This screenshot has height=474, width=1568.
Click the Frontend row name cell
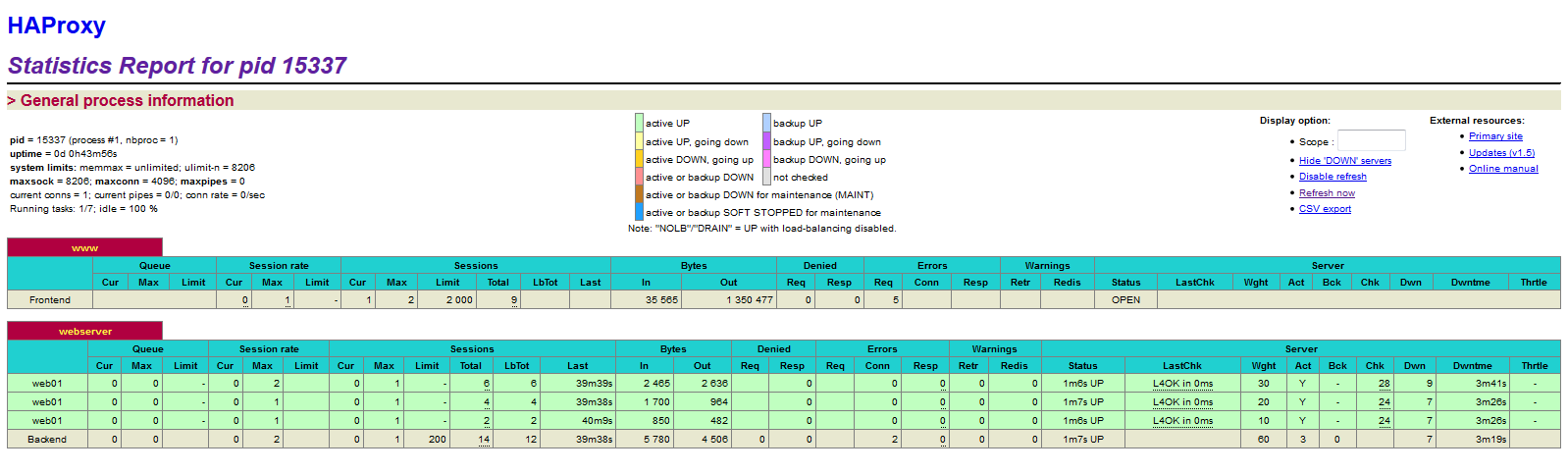49,300
